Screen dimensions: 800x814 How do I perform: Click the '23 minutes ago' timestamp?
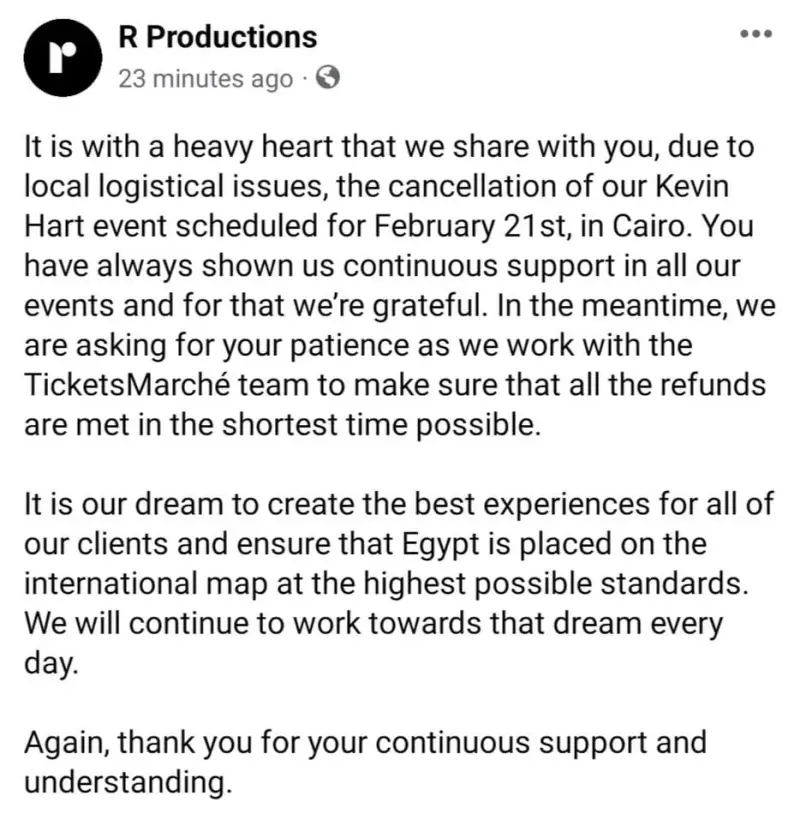[x=205, y=78]
